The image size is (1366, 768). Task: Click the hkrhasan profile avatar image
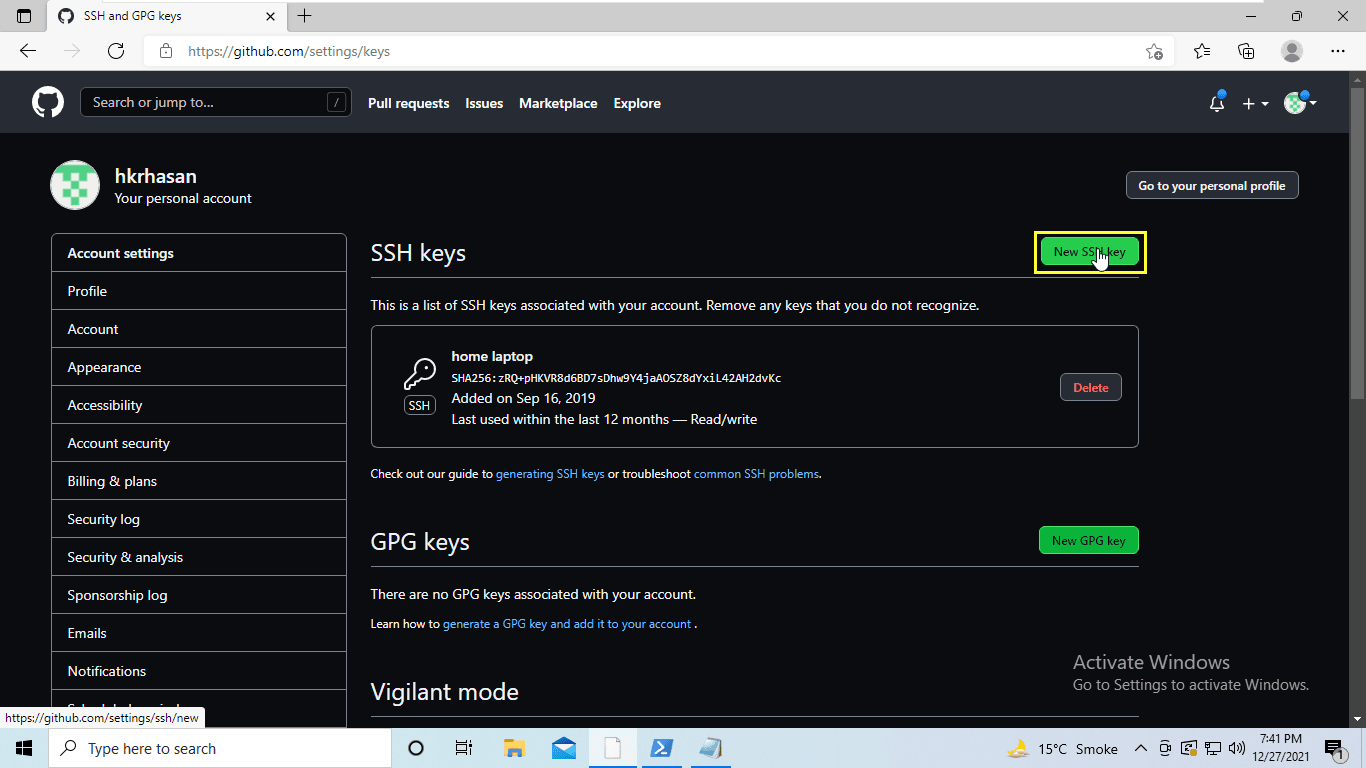pos(75,185)
